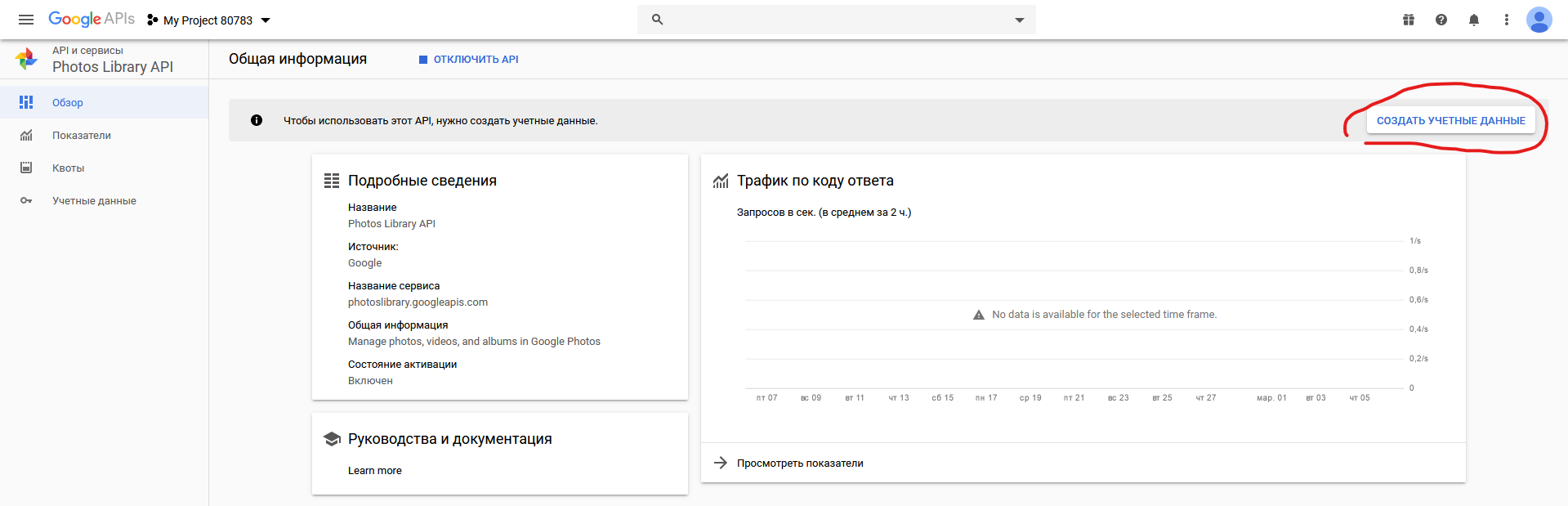The width and height of the screenshot is (1568, 506).
Task: Open the three-dot settings menu
Action: pyautogui.click(x=1507, y=20)
